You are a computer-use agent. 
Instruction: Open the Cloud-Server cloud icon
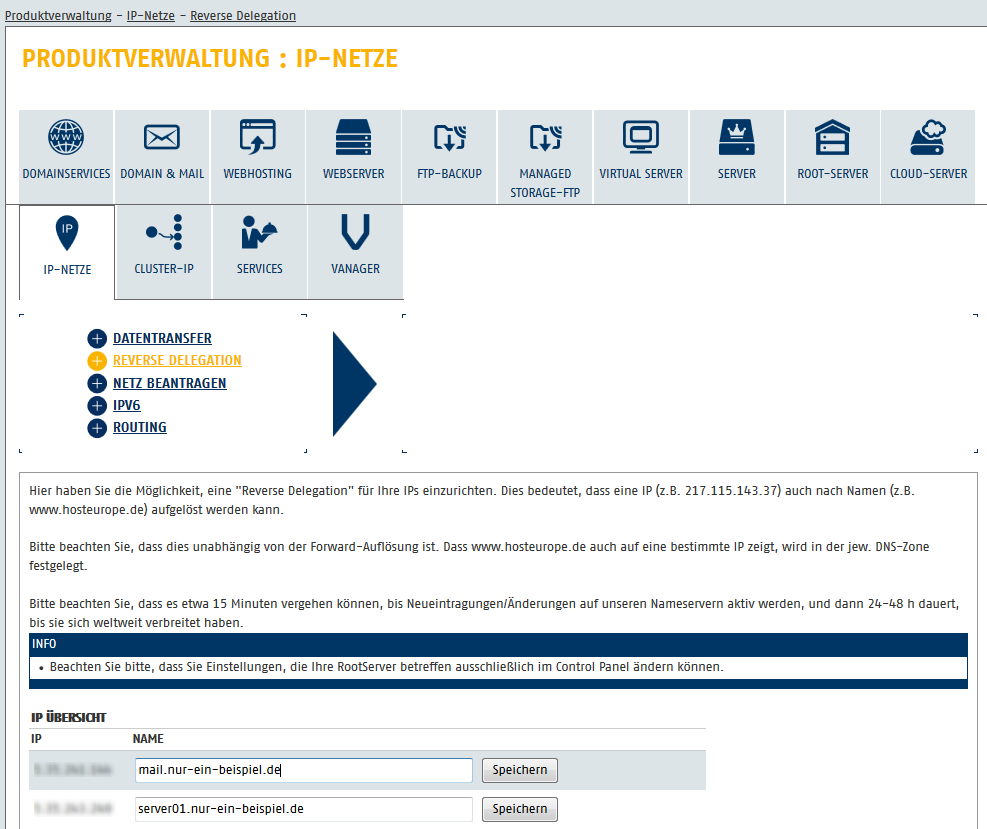[x=928, y=137]
